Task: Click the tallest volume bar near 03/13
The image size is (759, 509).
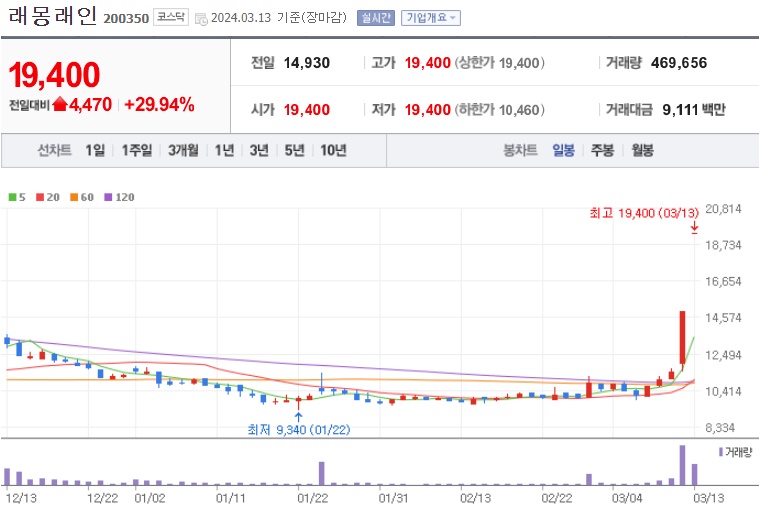Action: pos(683,465)
